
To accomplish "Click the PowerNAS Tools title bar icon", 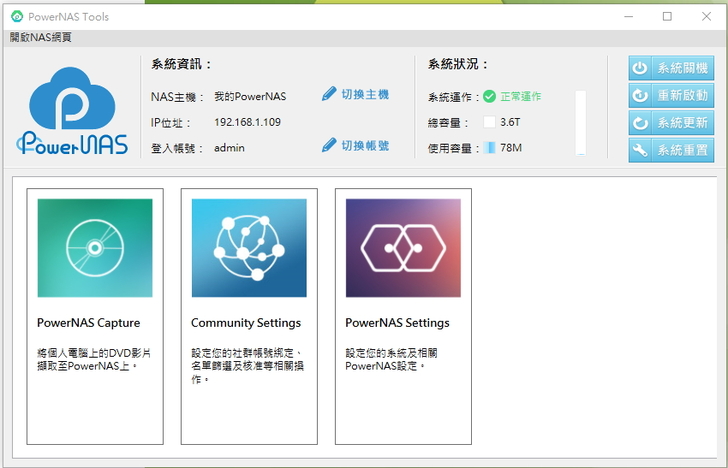I will click(17, 16).
